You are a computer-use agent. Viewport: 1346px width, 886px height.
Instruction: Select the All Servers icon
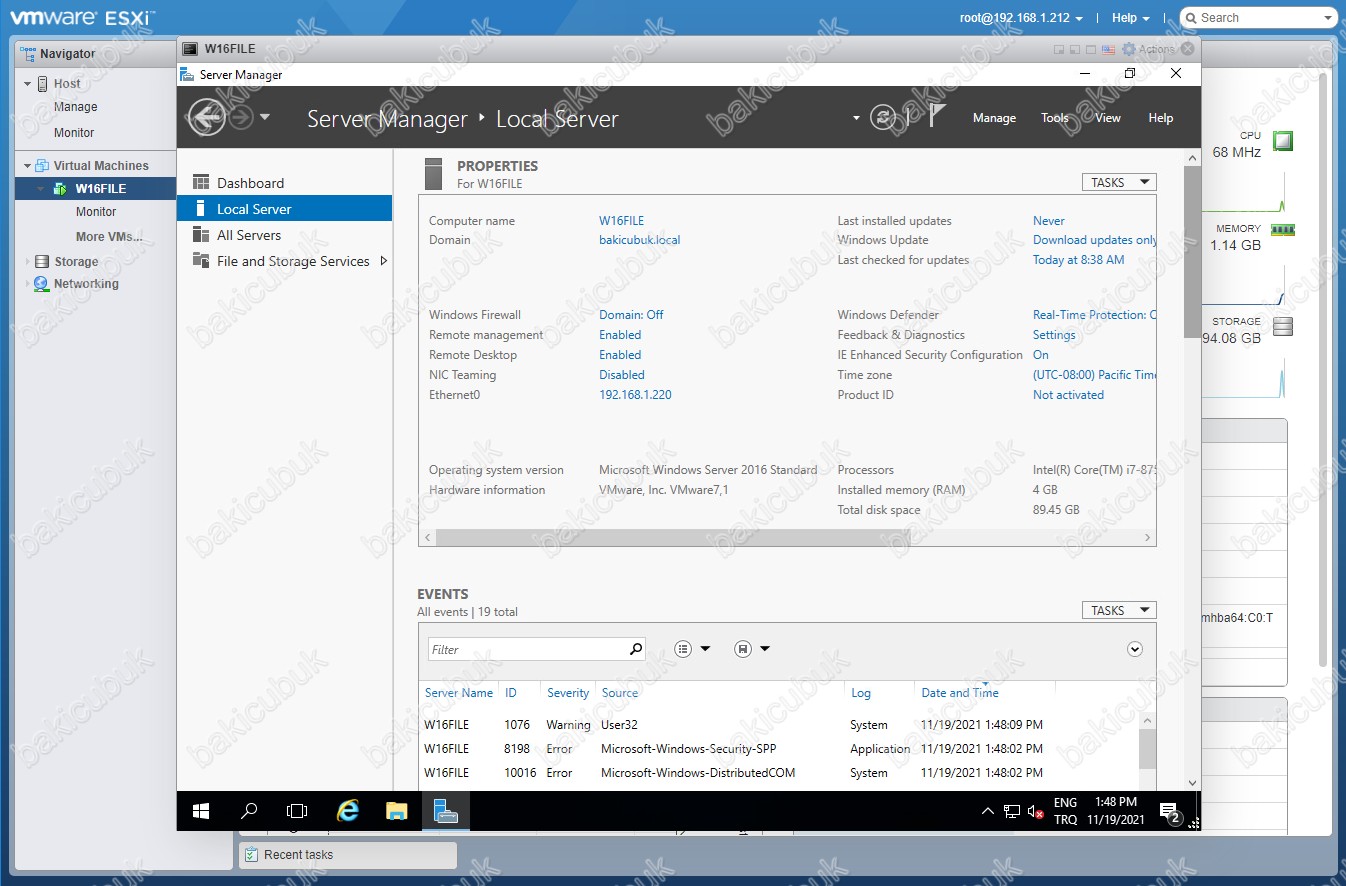tap(201, 235)
